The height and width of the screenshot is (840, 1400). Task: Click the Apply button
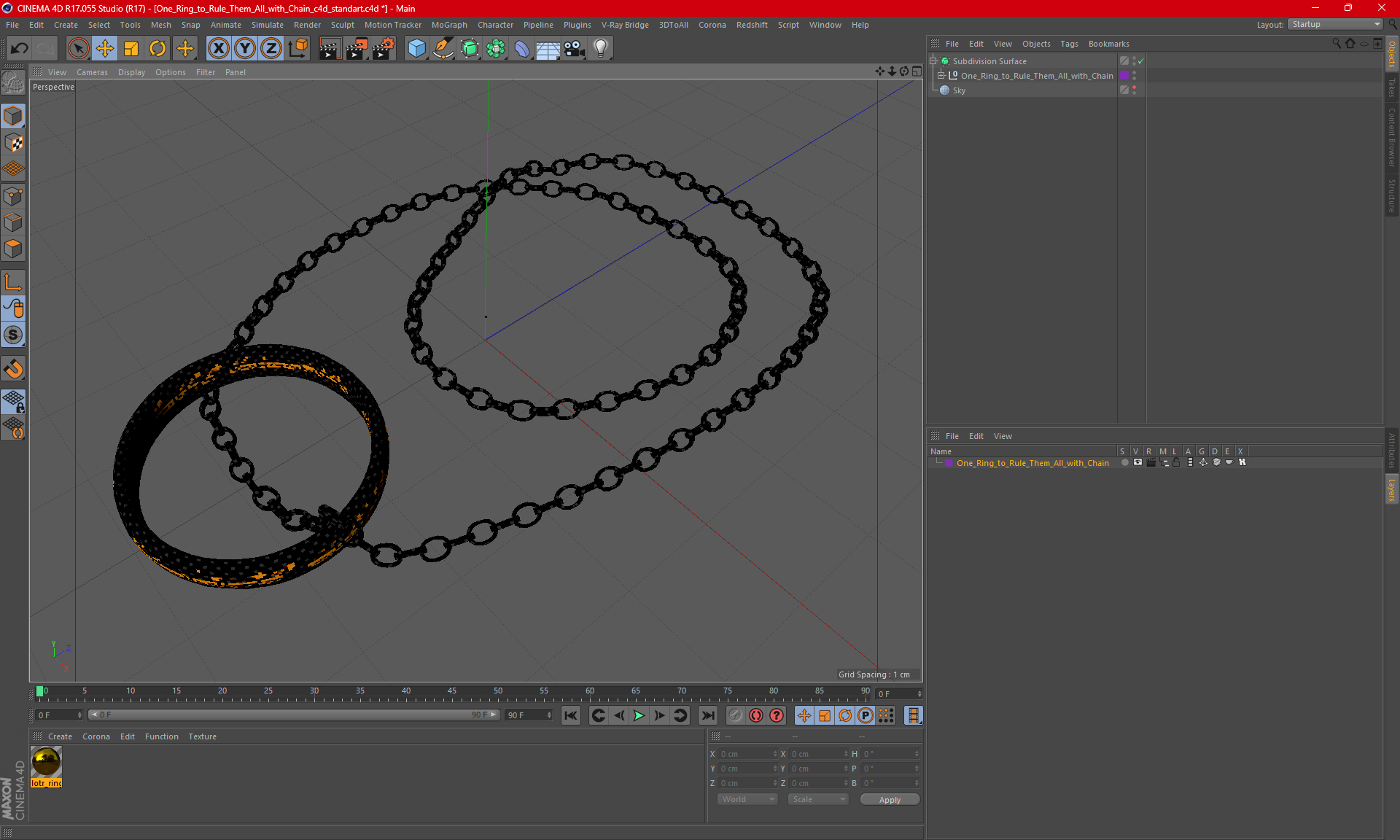890,800
